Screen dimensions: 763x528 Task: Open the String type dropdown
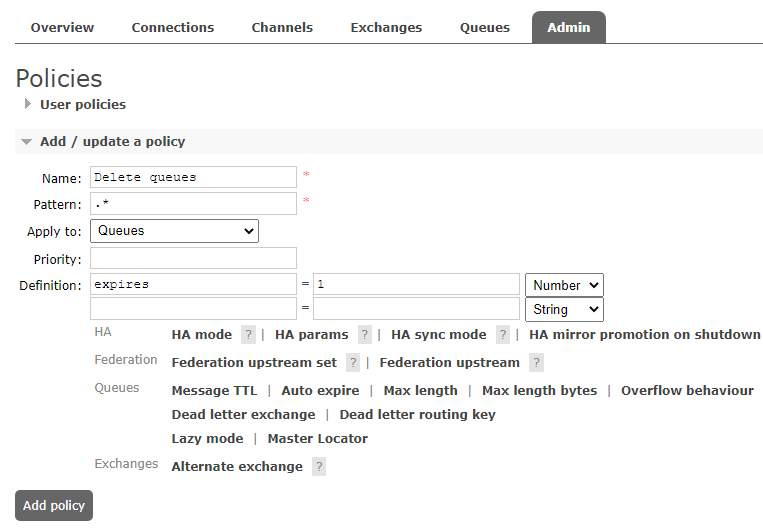[564, 310]
